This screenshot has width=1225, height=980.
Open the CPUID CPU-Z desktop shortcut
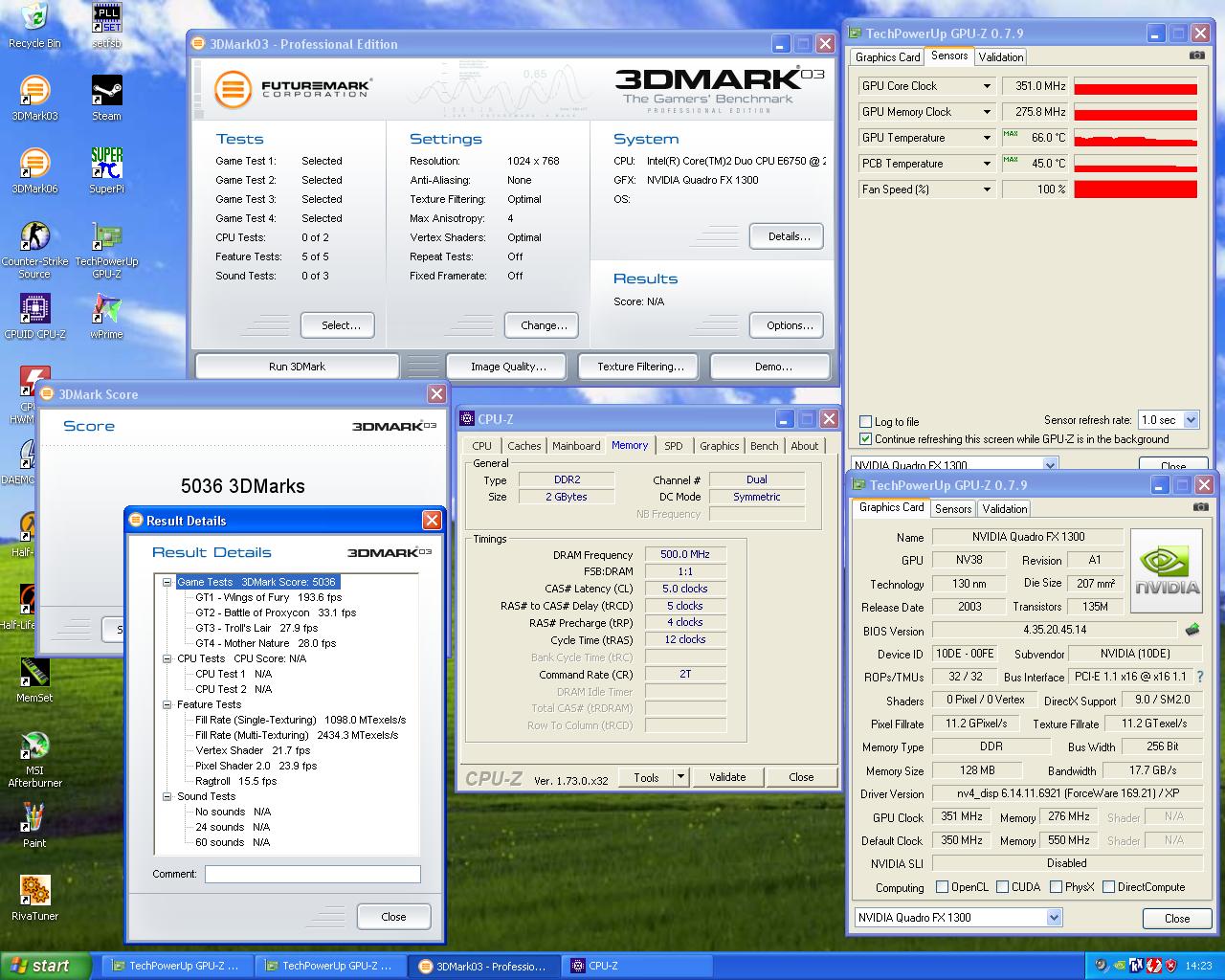click(34, 316)
